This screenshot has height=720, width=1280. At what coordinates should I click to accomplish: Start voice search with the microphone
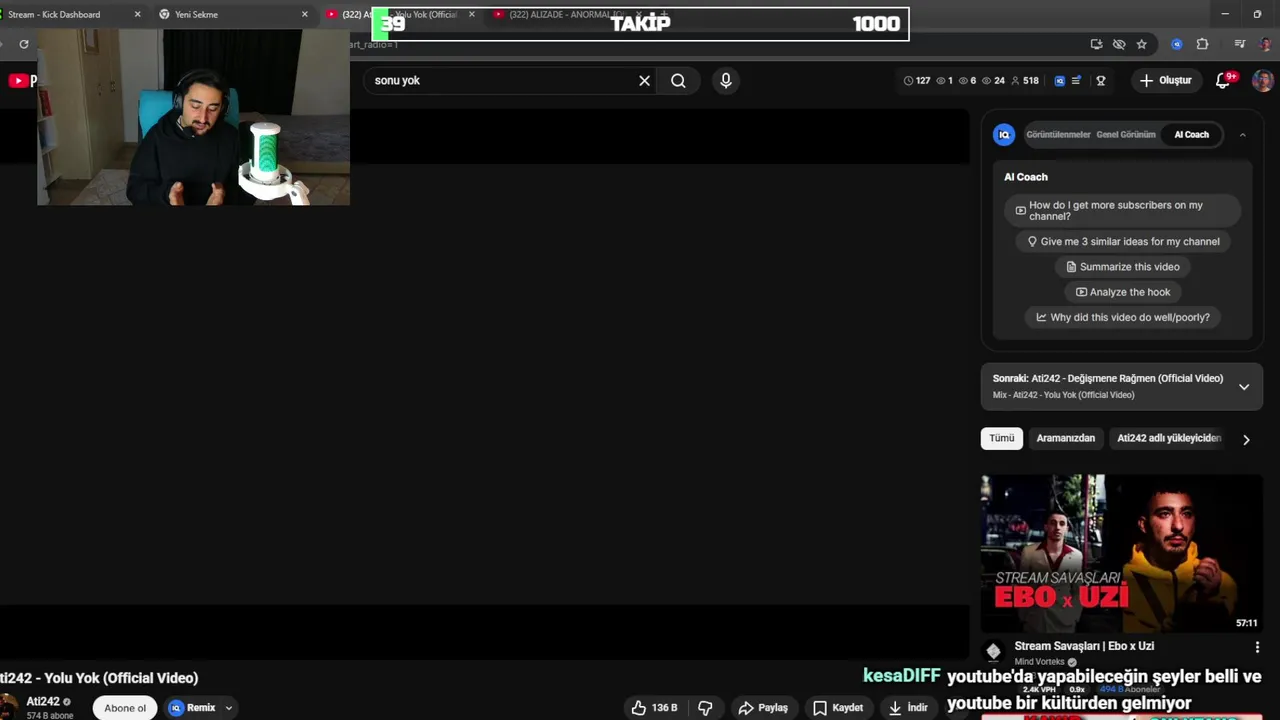click(726, 81)
